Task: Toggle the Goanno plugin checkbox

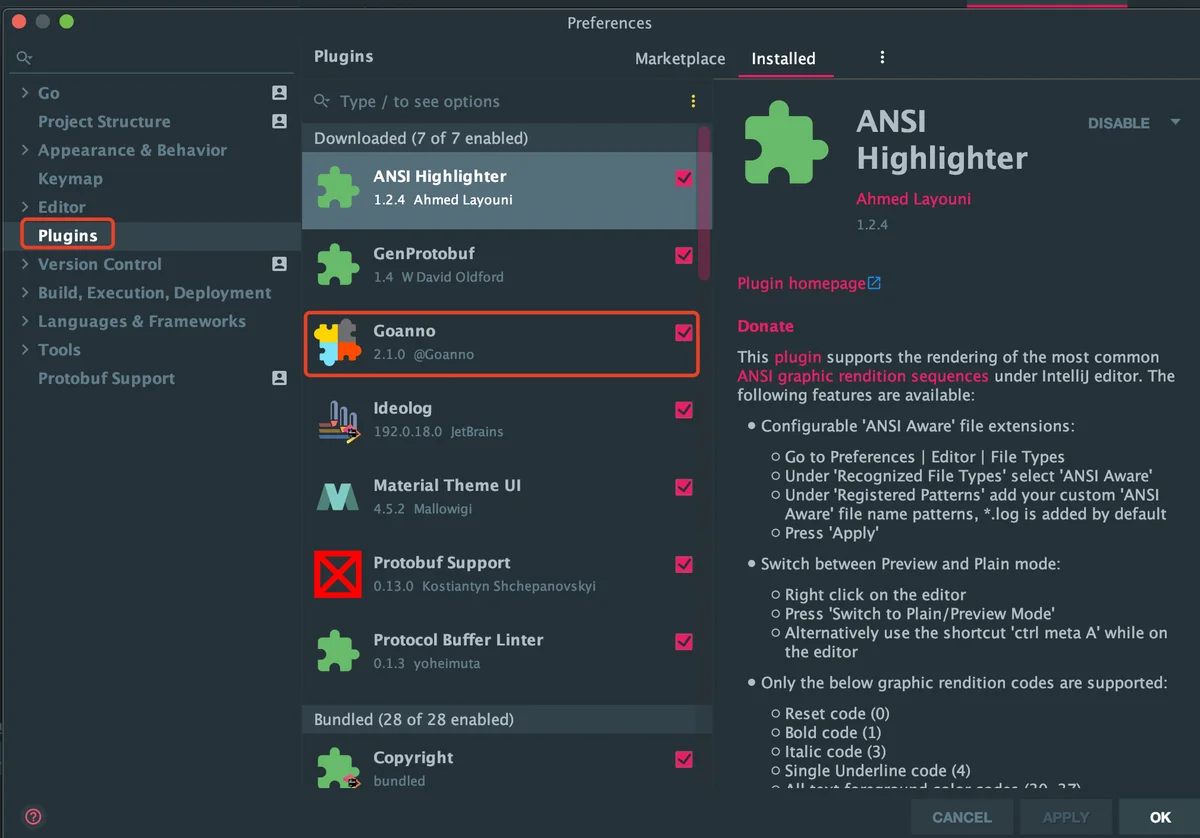Action: pyautogui.click(x=684, y=332)
